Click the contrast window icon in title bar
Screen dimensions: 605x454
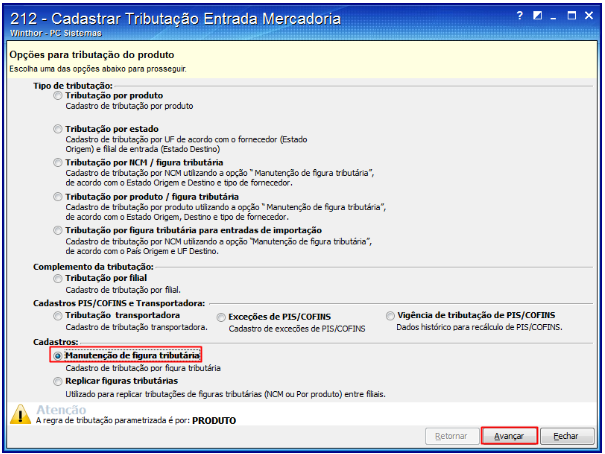point(537,16)
